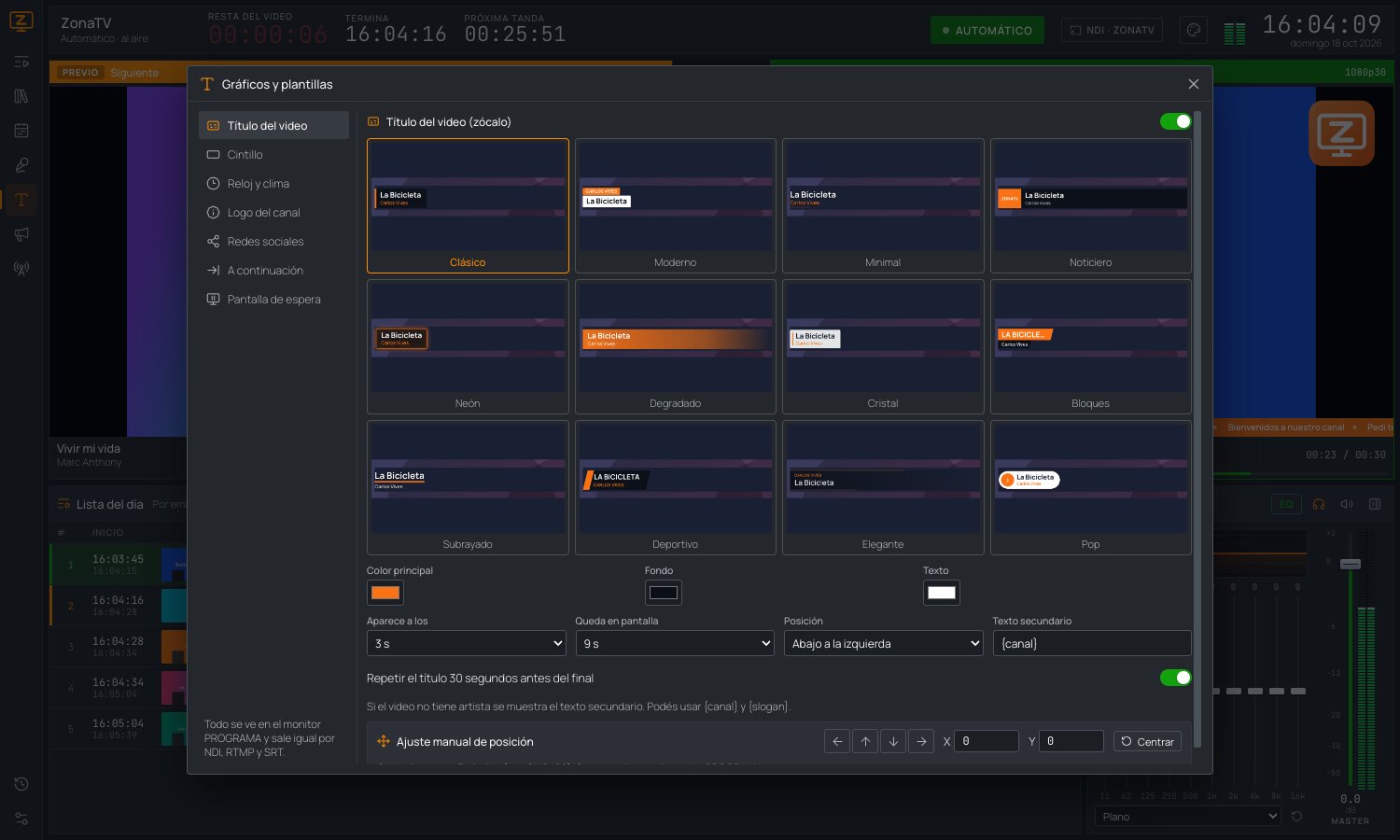Open the Logo del canal section

[273, 212]
